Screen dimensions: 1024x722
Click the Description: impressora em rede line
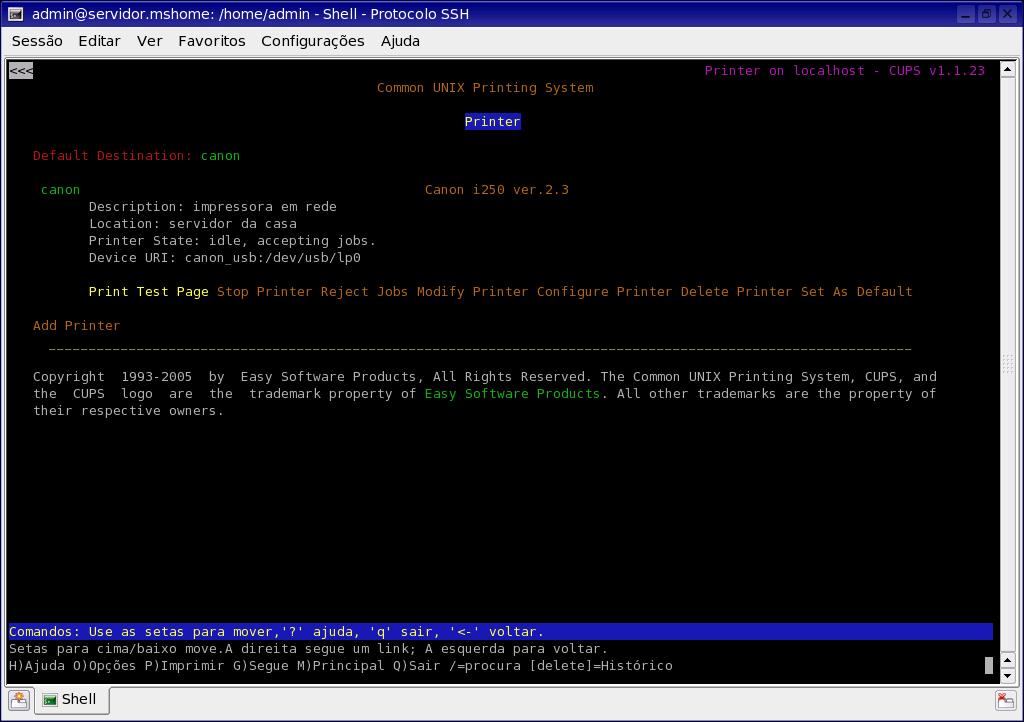212,206
